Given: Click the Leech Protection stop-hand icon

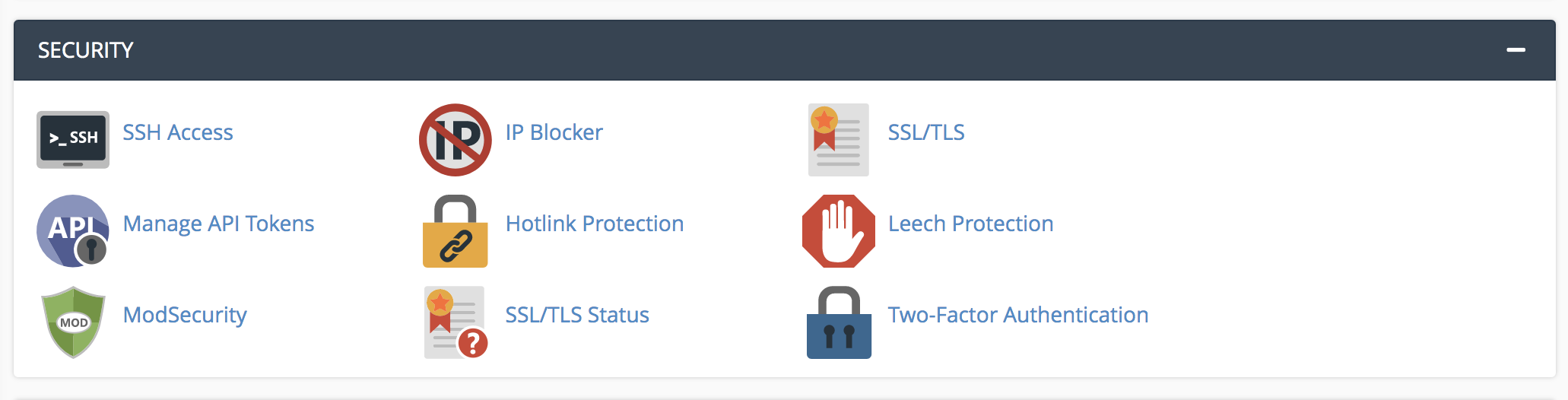Looking at the screenshot, I should (x=838, y=231).
